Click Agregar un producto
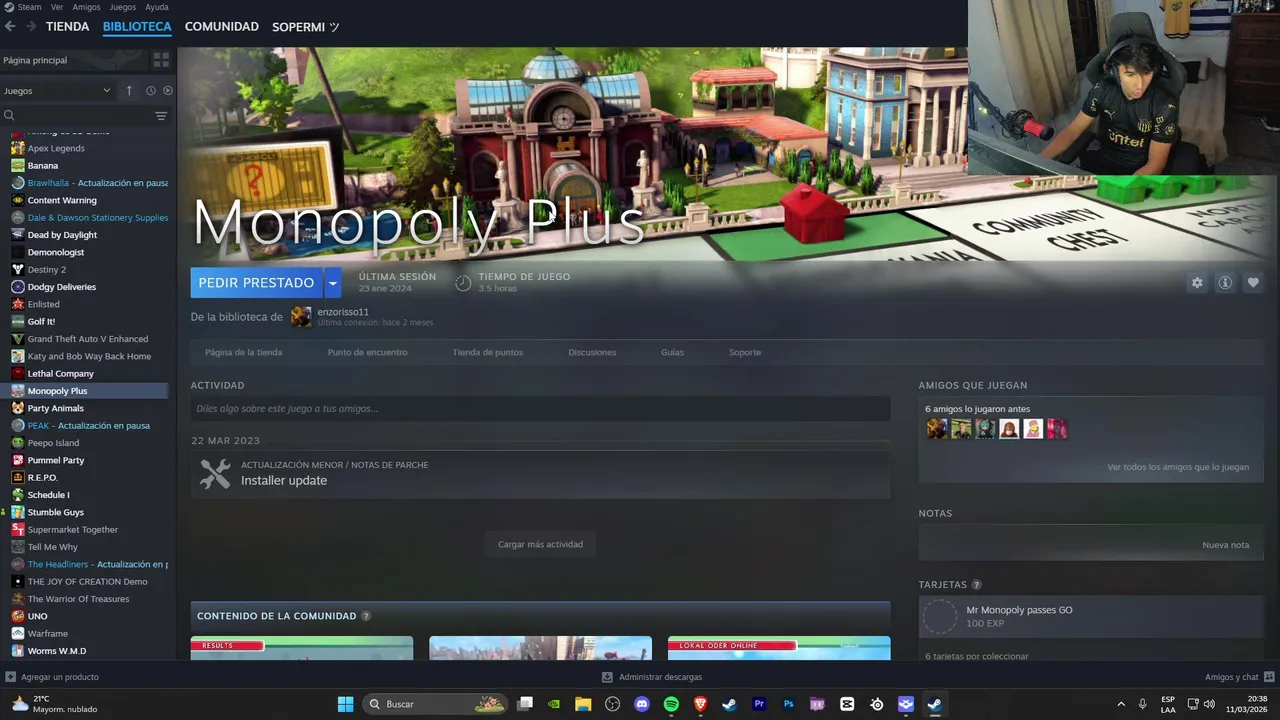 tap(52, 677)
